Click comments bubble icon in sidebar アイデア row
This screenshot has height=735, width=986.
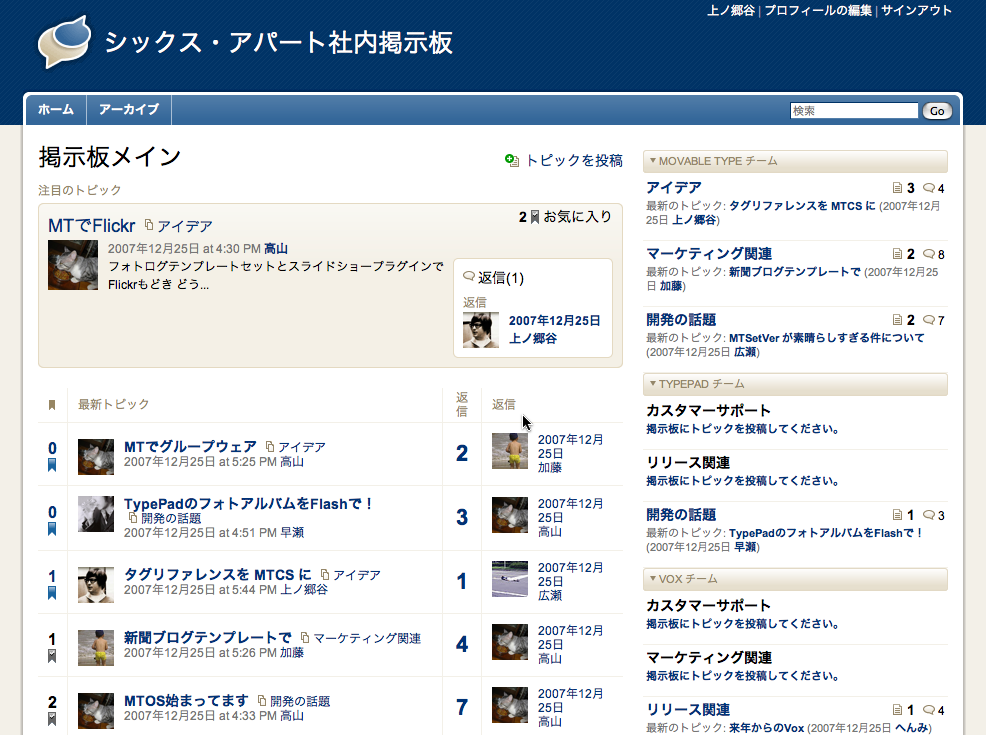928,188
